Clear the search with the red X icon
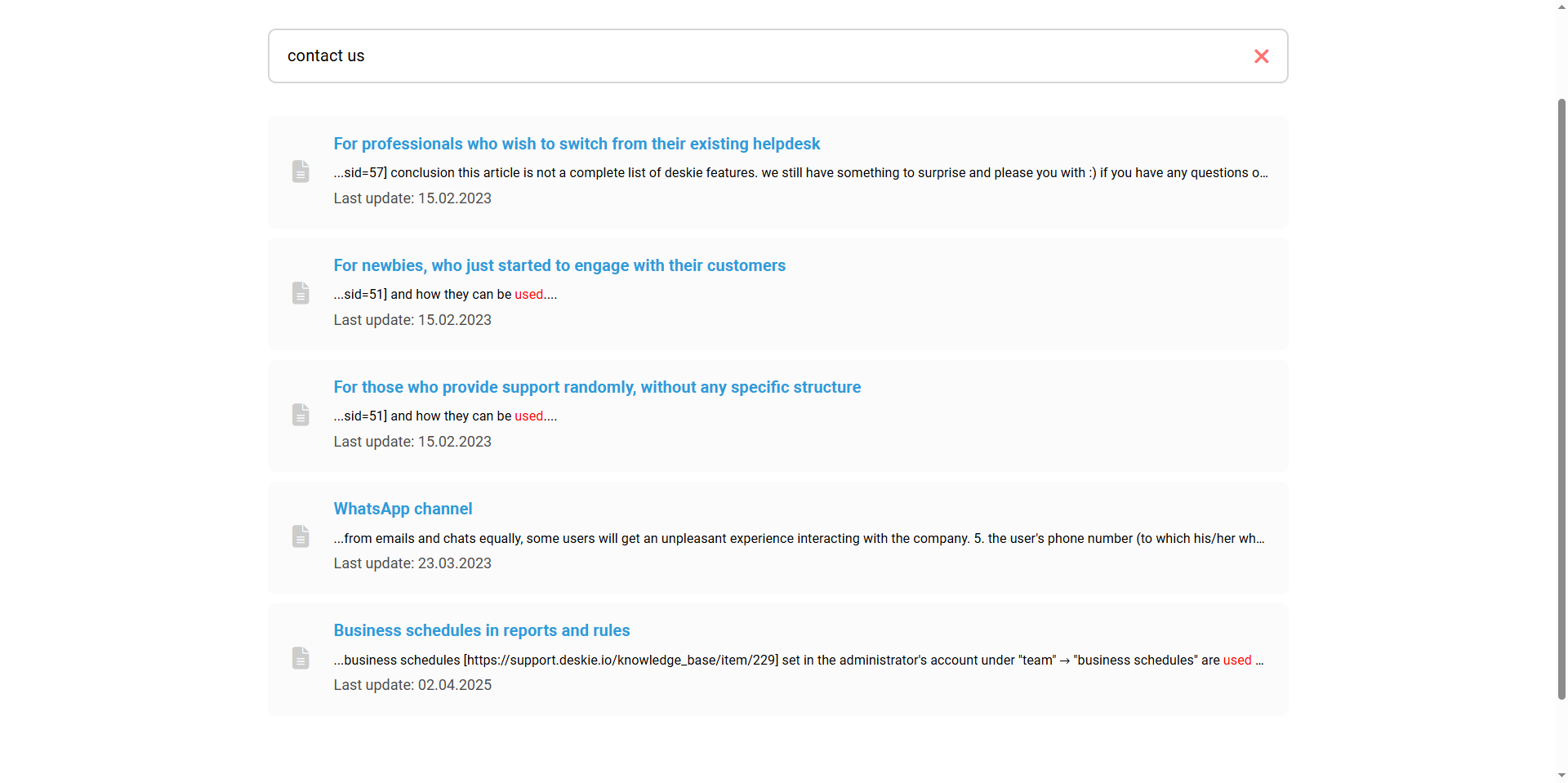This screenshot has width=1568, height=783. pyautogui.click(x=1261, y=56)
